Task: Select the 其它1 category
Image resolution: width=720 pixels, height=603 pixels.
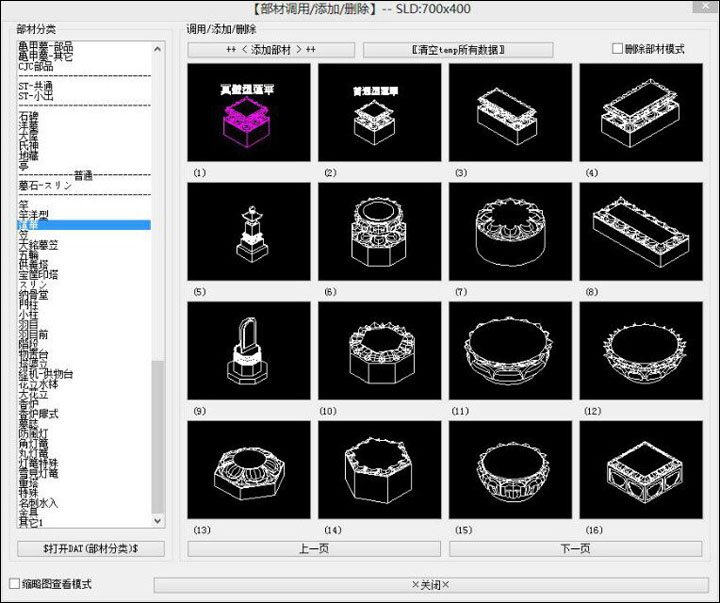Action: [x=31, y=522]
